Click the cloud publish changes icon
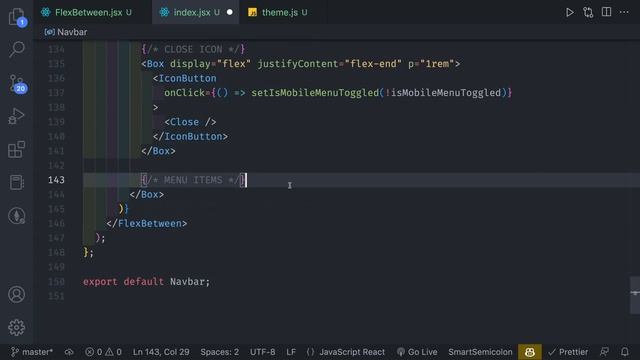 point(69,352)
